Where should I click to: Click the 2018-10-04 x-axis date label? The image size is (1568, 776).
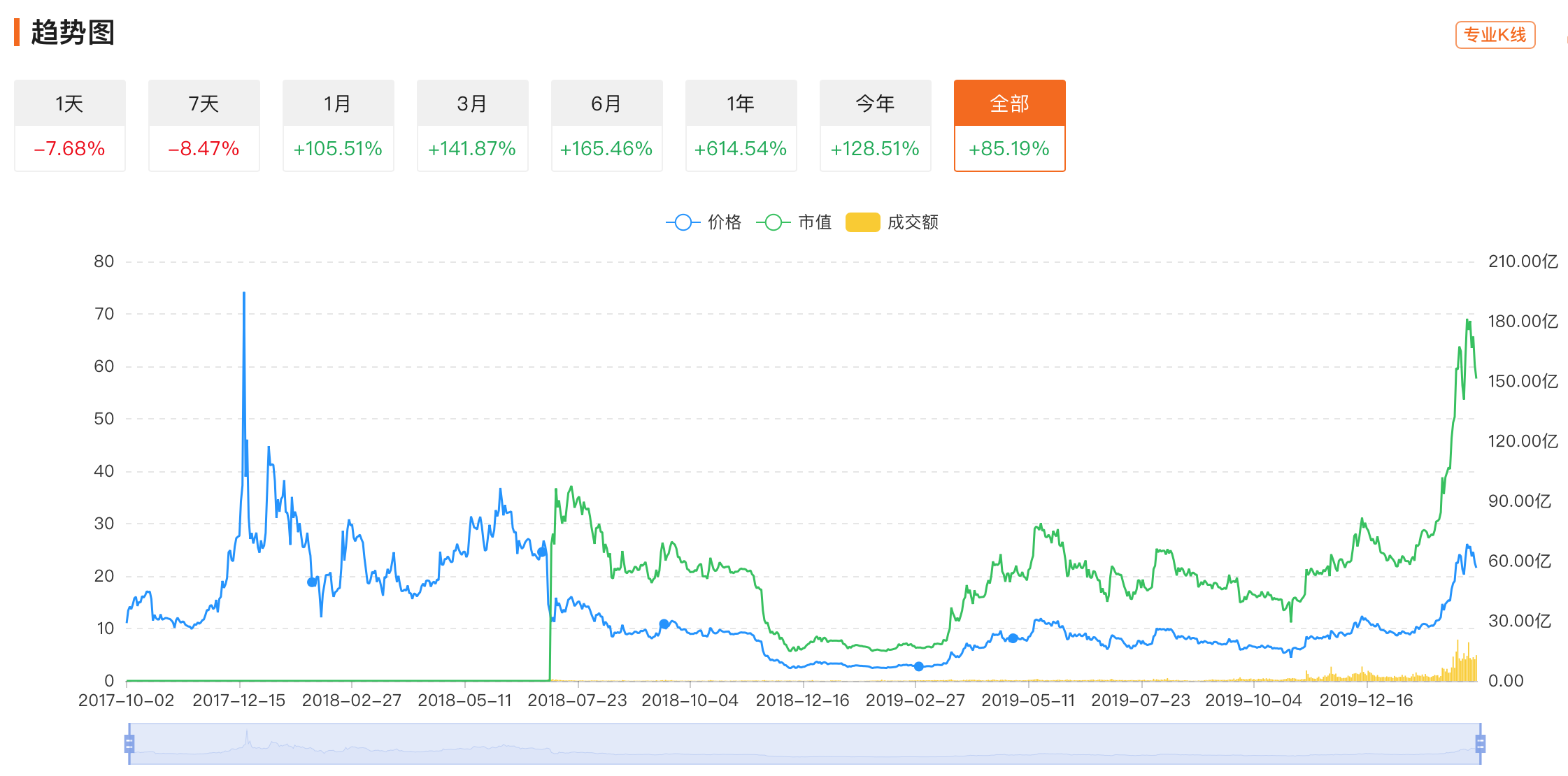(x=690, y=700)
